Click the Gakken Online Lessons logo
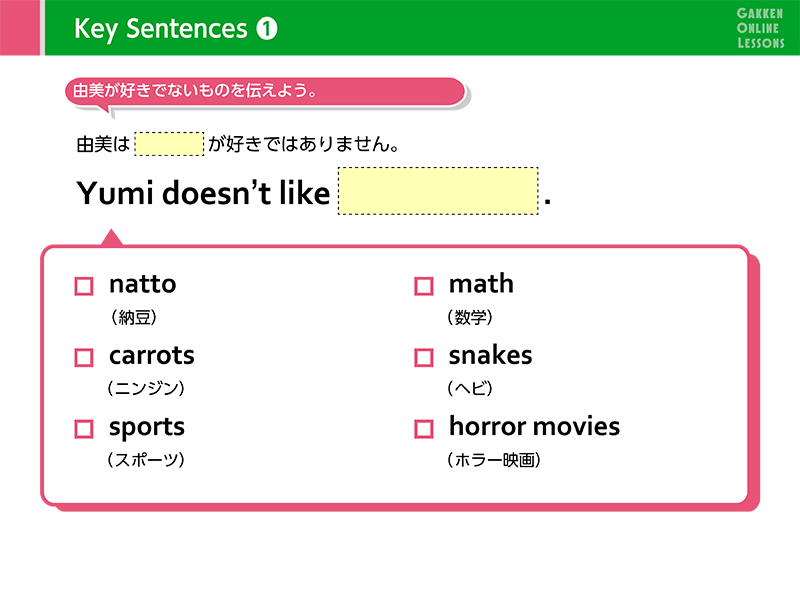The image size is (800, 600). [x=760, y=27]
